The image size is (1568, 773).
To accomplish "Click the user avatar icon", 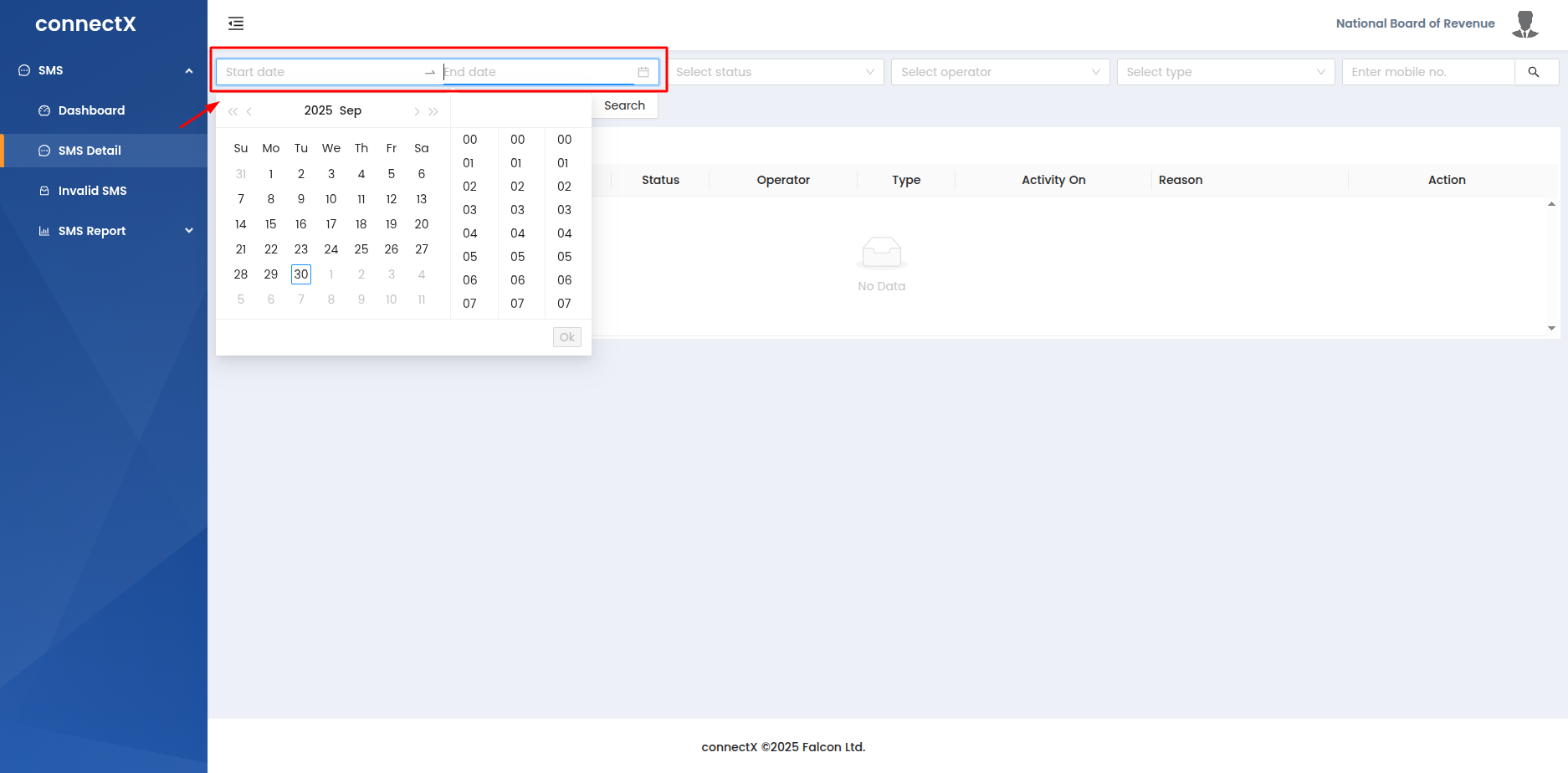I will pos(1524,24).
